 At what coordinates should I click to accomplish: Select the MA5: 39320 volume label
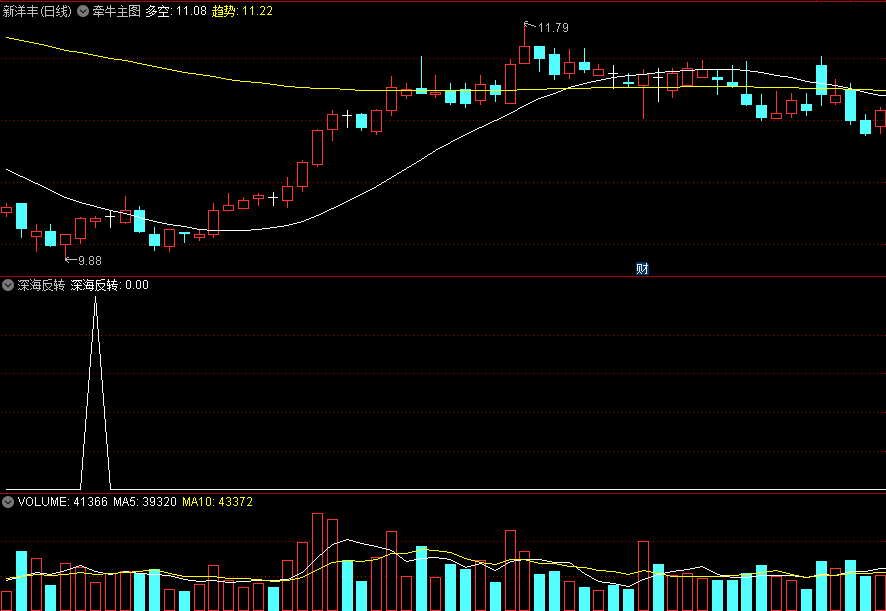(145, 502)
